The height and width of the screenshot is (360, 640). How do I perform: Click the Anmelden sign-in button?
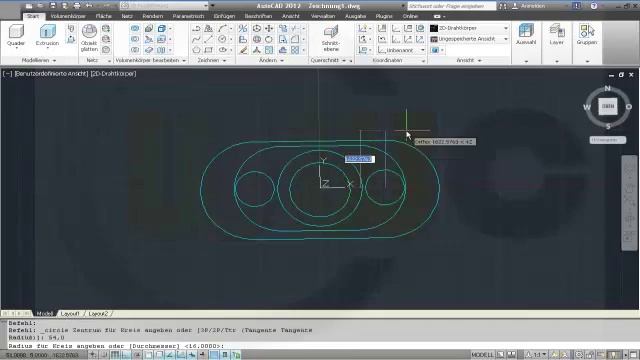tap(529, 6)
